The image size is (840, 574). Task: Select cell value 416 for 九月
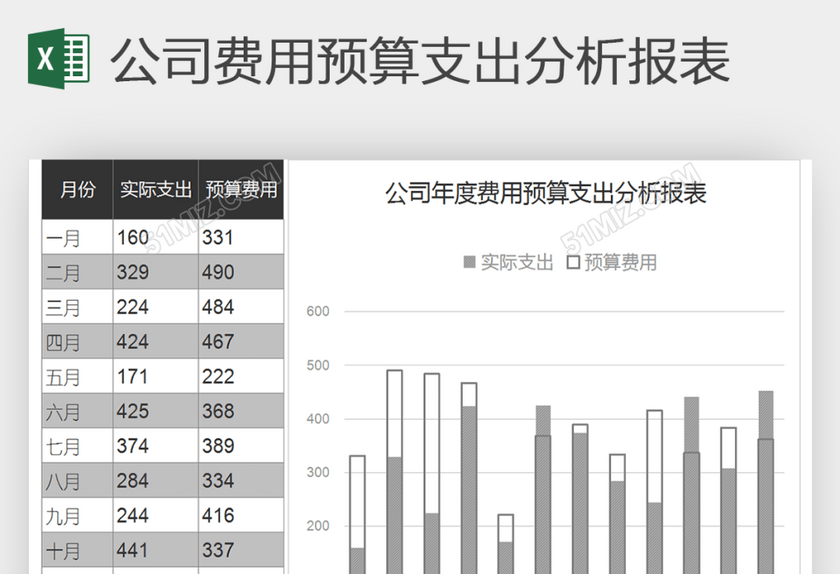218,516
